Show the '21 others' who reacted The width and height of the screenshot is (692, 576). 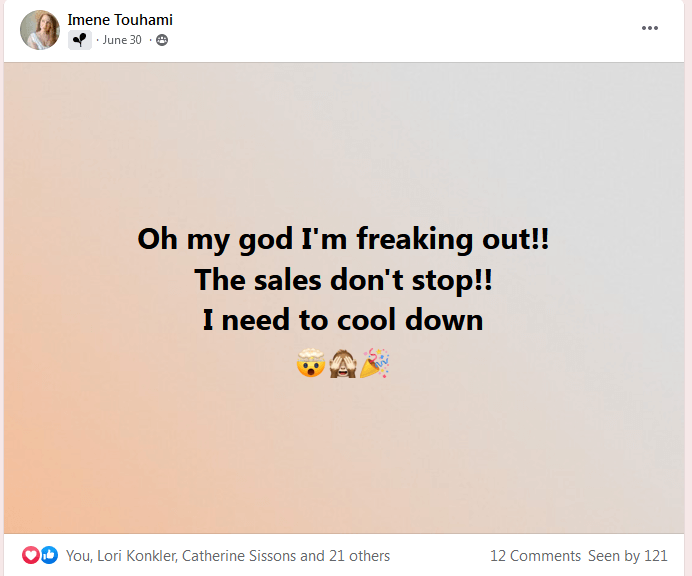coord(356,556)
